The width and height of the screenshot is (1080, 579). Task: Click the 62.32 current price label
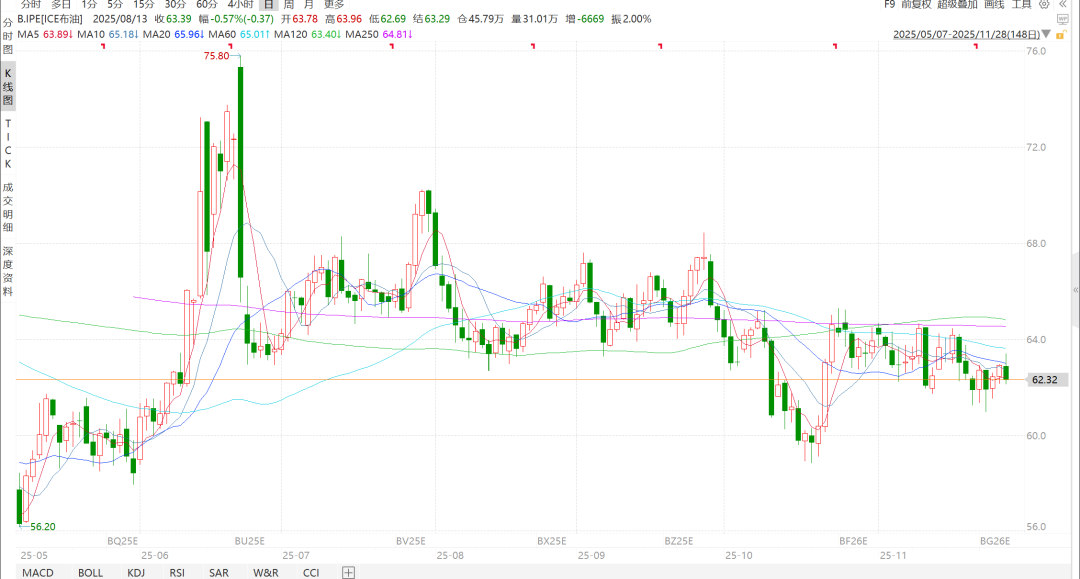[x=1045, y=379]
